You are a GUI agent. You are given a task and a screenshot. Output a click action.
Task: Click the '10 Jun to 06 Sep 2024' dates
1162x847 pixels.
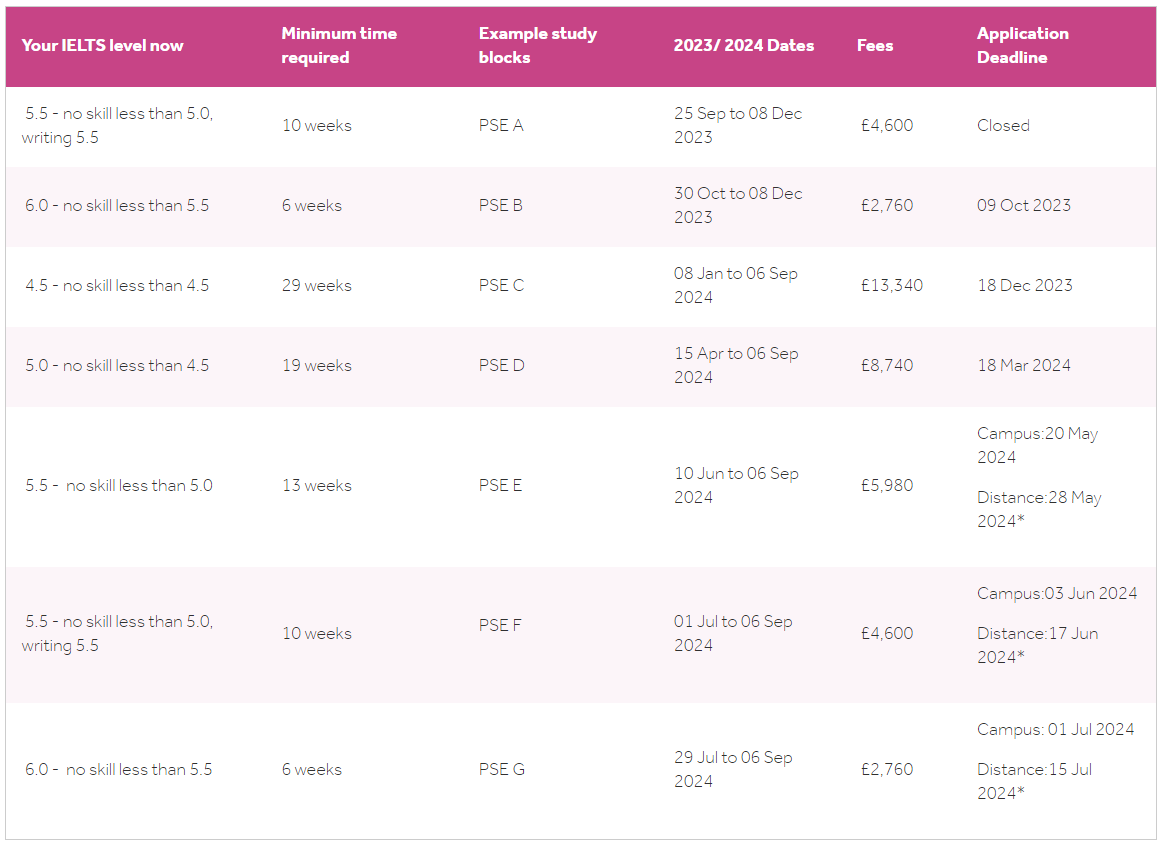tap(736, 485)
